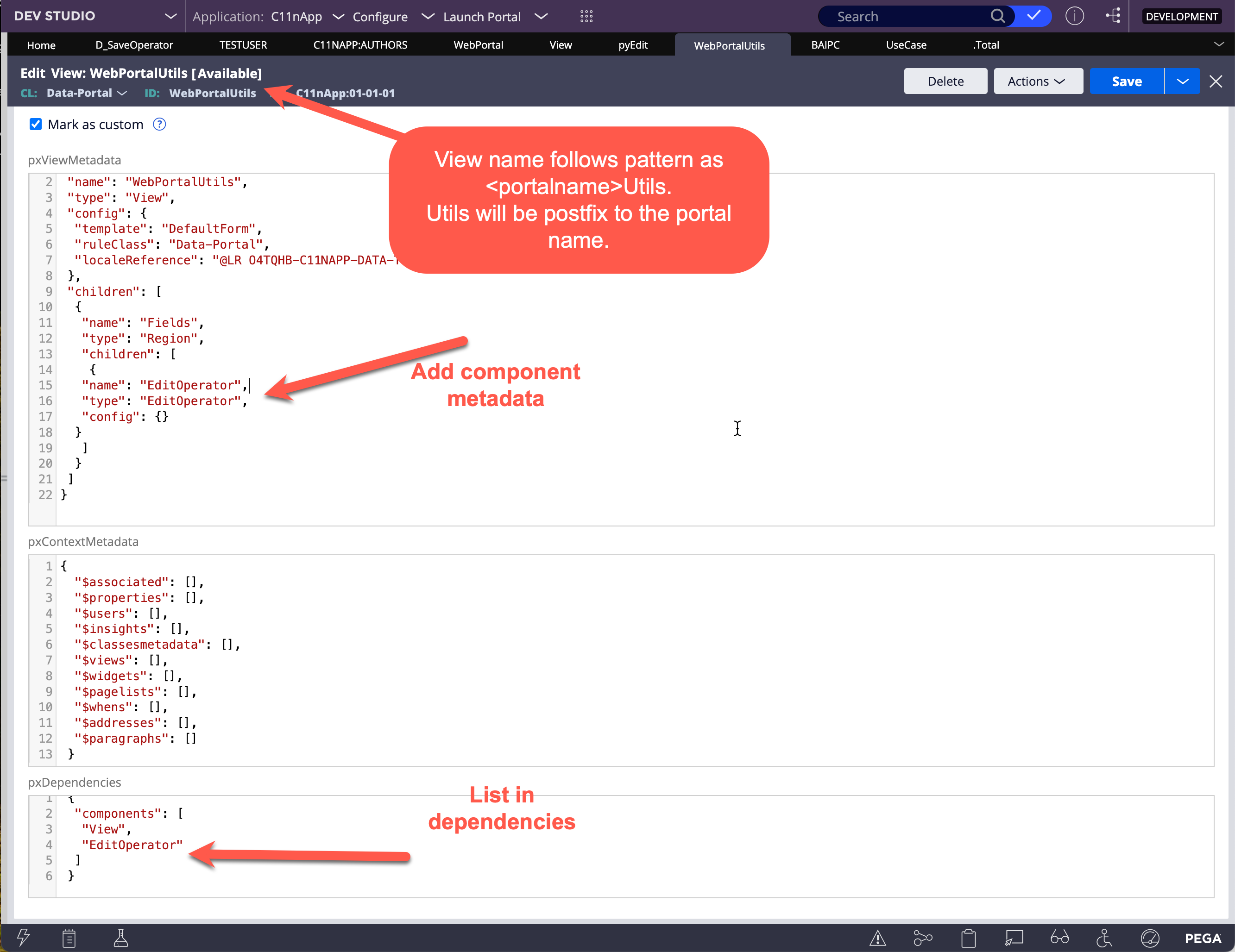
Task: Place cursor in pxViewMetadata editor at EditOperator name line
Action: (165, 385)
